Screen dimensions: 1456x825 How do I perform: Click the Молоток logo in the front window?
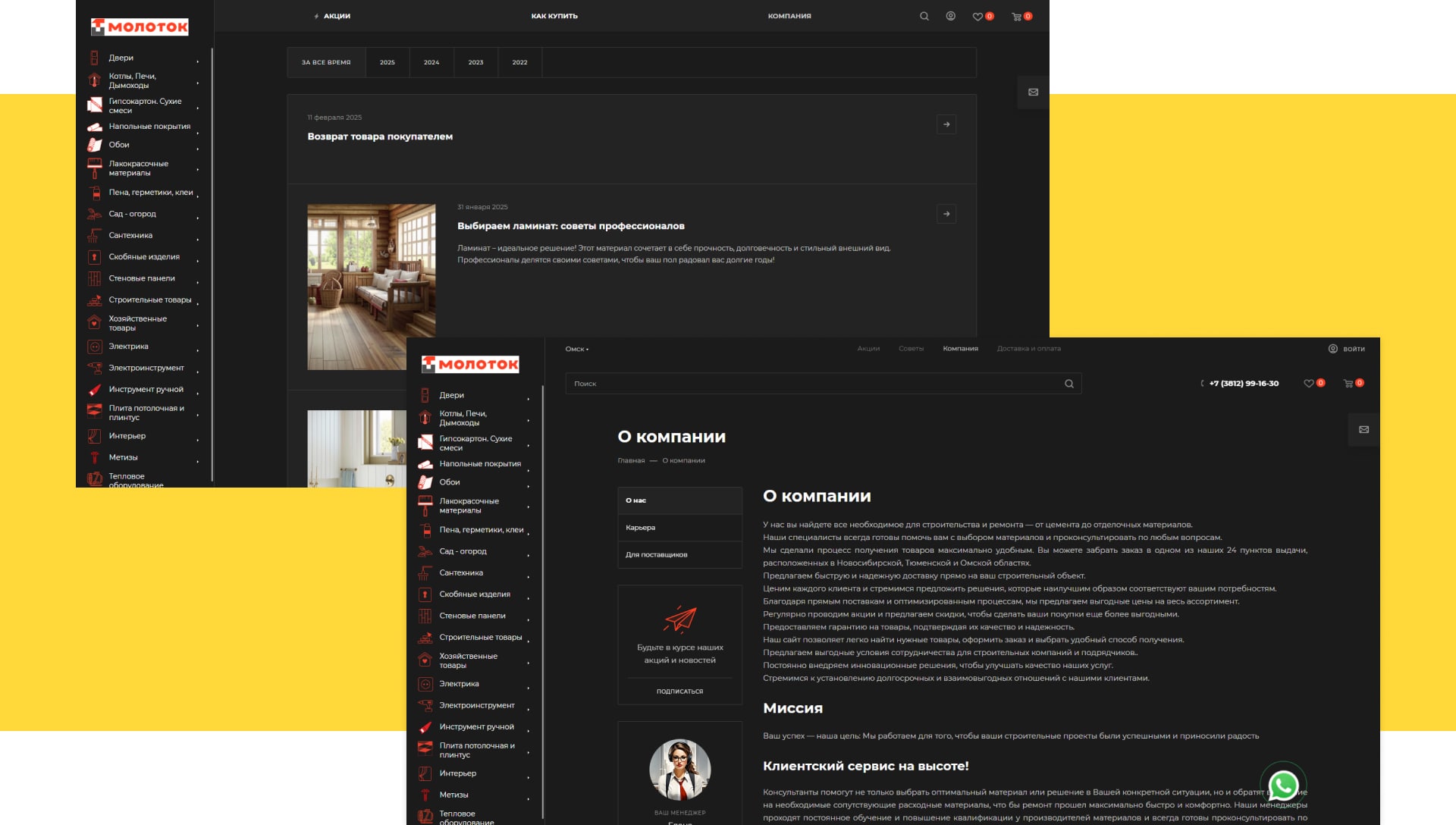pos(470,364)
